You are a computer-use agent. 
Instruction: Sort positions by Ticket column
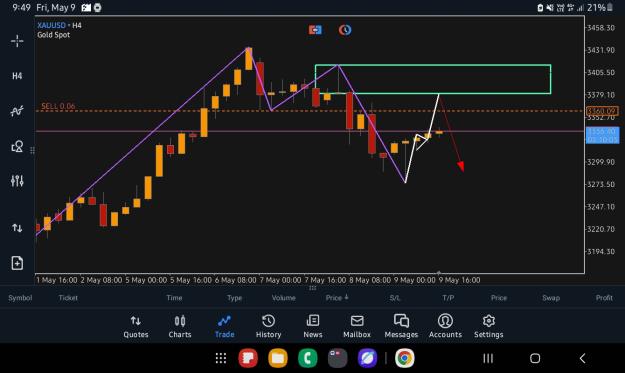(x=68, y=298)
